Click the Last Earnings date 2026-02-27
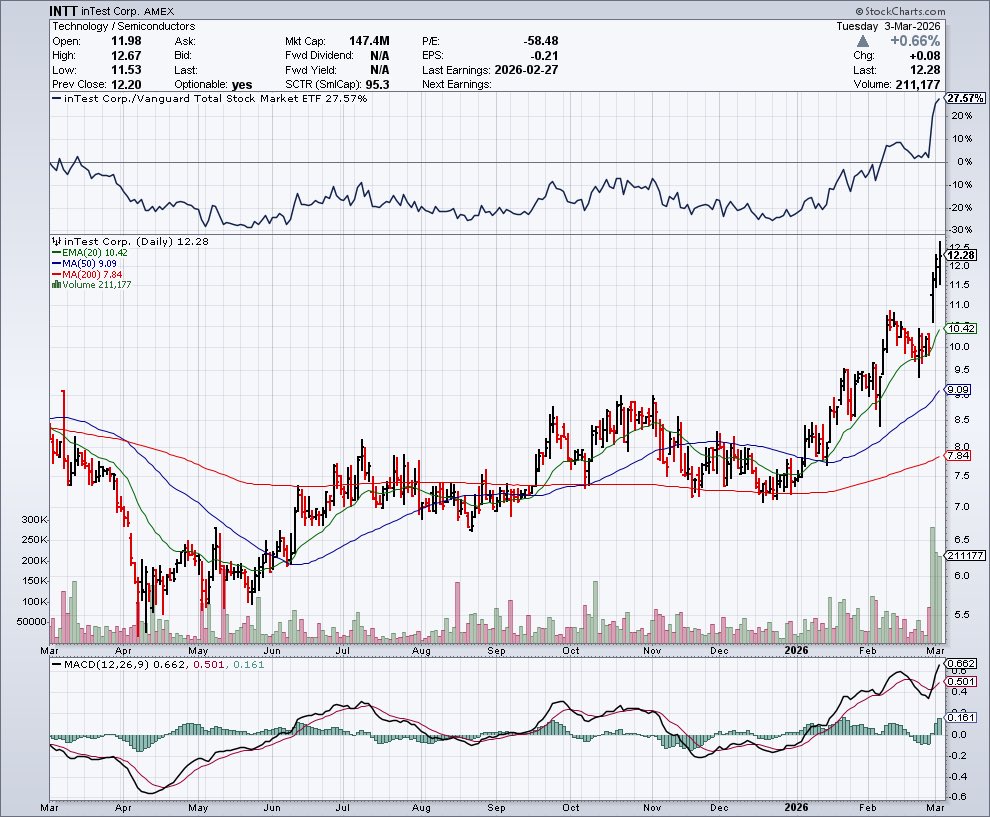The height and width of the screenshot is (817, 990). click(527, 69)
